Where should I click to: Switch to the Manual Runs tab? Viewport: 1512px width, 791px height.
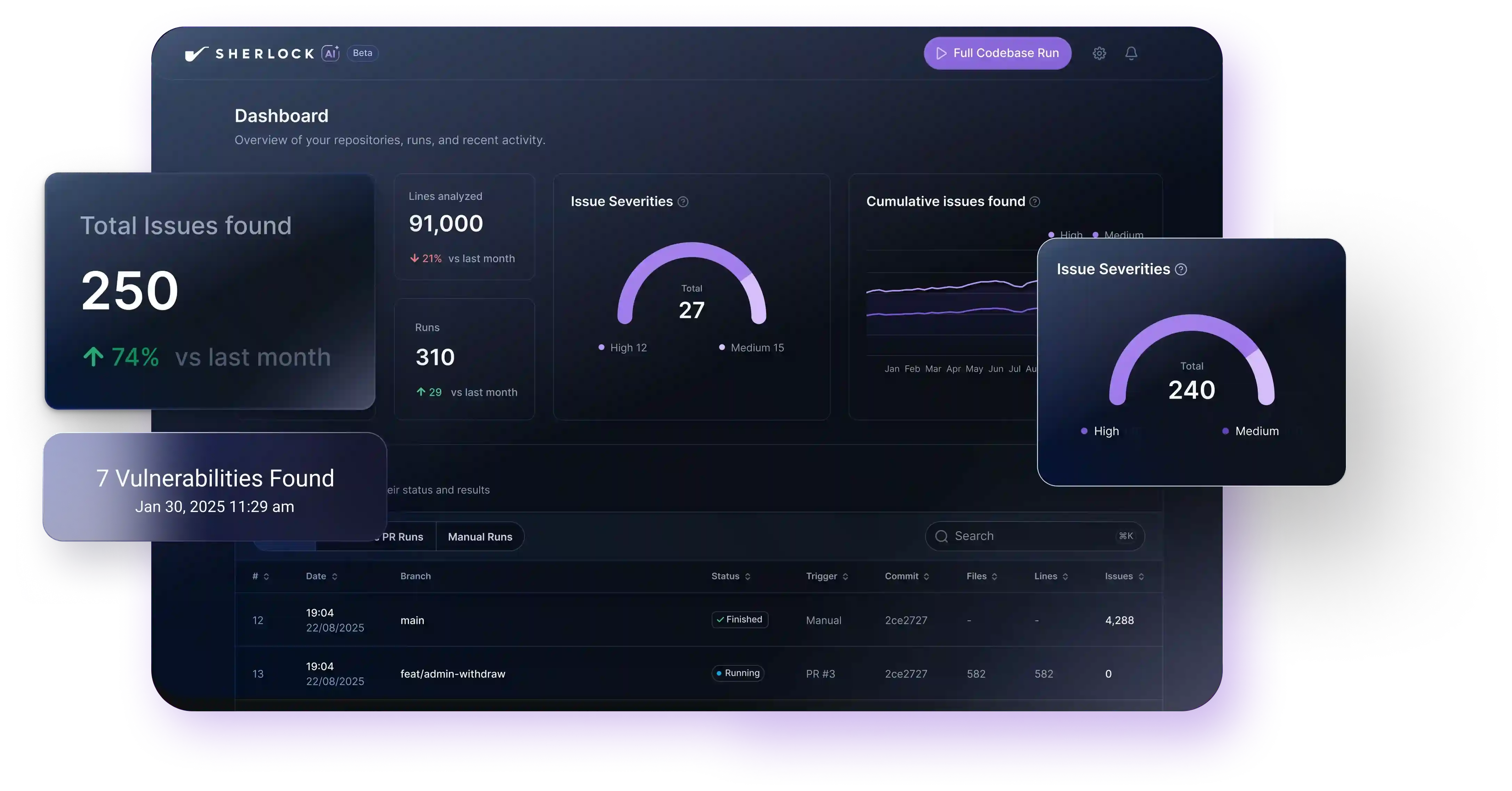point(480,537)
